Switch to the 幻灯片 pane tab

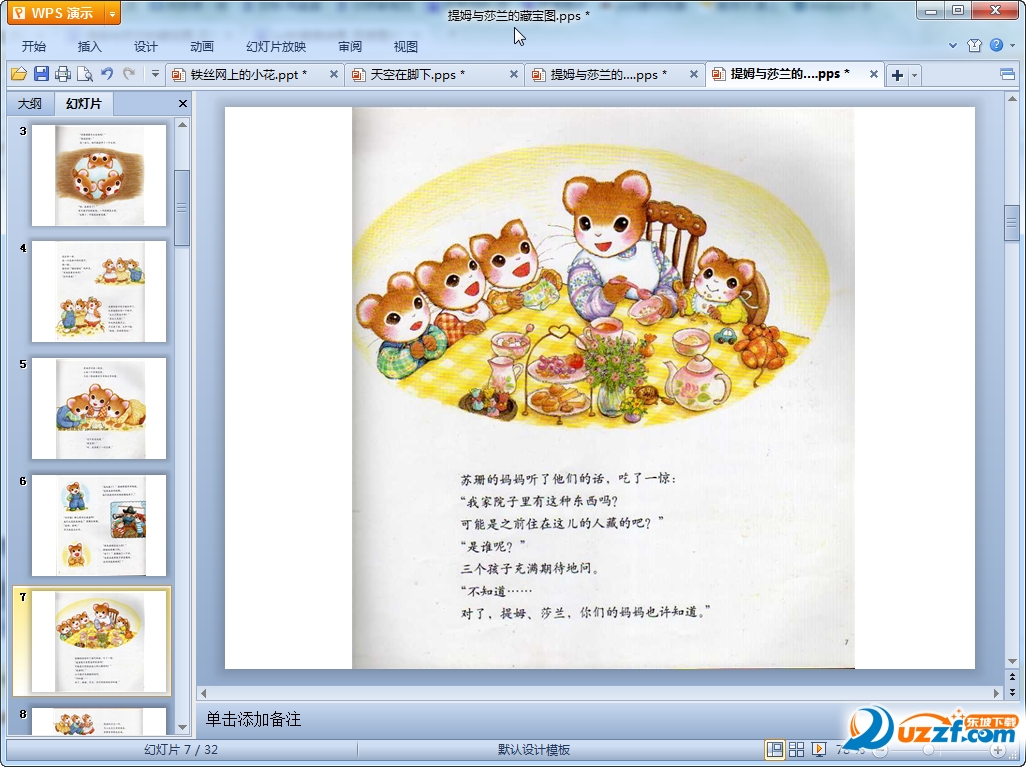[83, 103]
